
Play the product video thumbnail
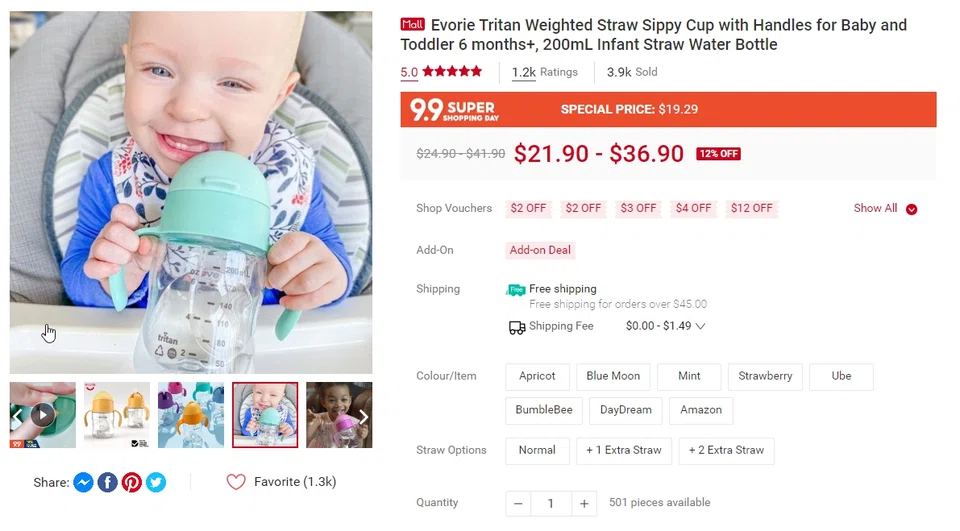point(42,414)
